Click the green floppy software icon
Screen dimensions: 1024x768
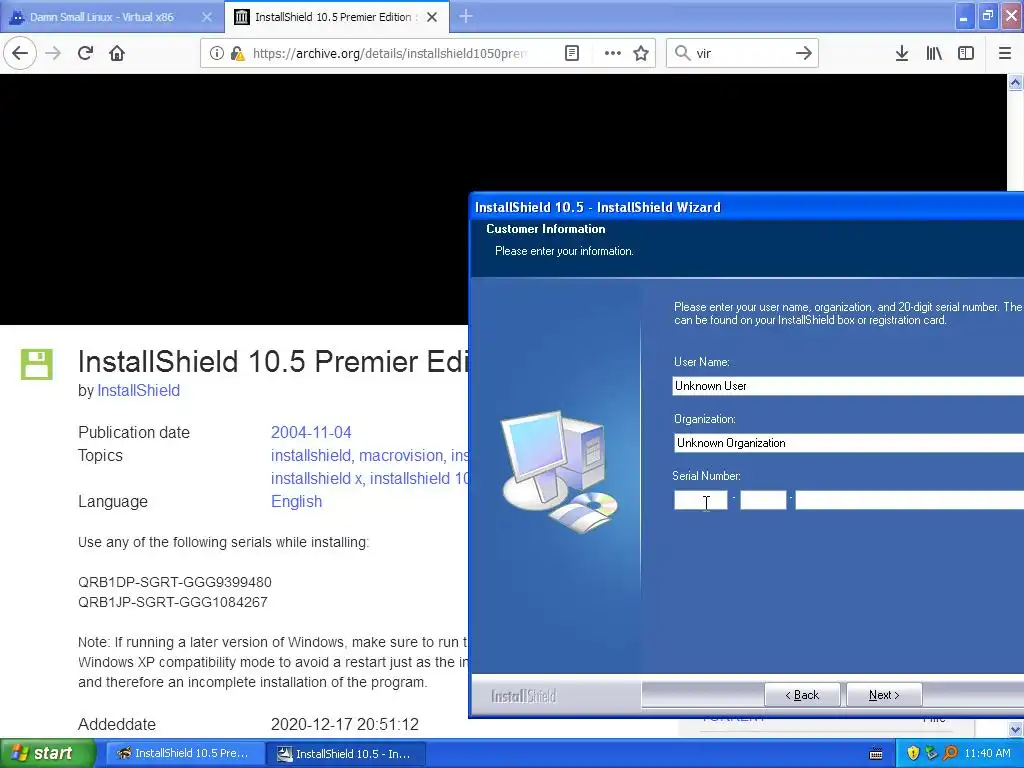tap(37, 364)
